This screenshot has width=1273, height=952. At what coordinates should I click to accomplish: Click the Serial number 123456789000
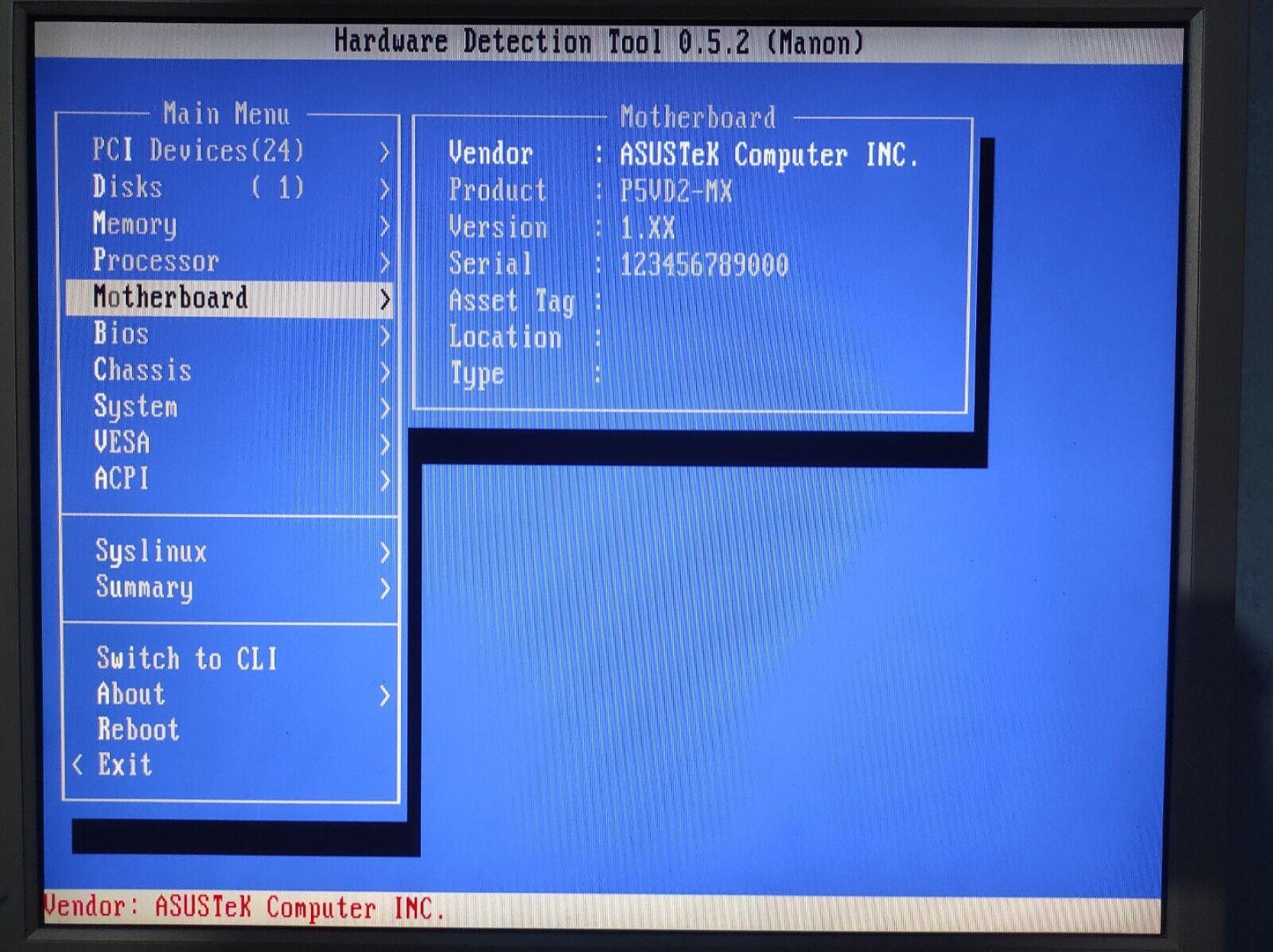(x=704, y=264)
